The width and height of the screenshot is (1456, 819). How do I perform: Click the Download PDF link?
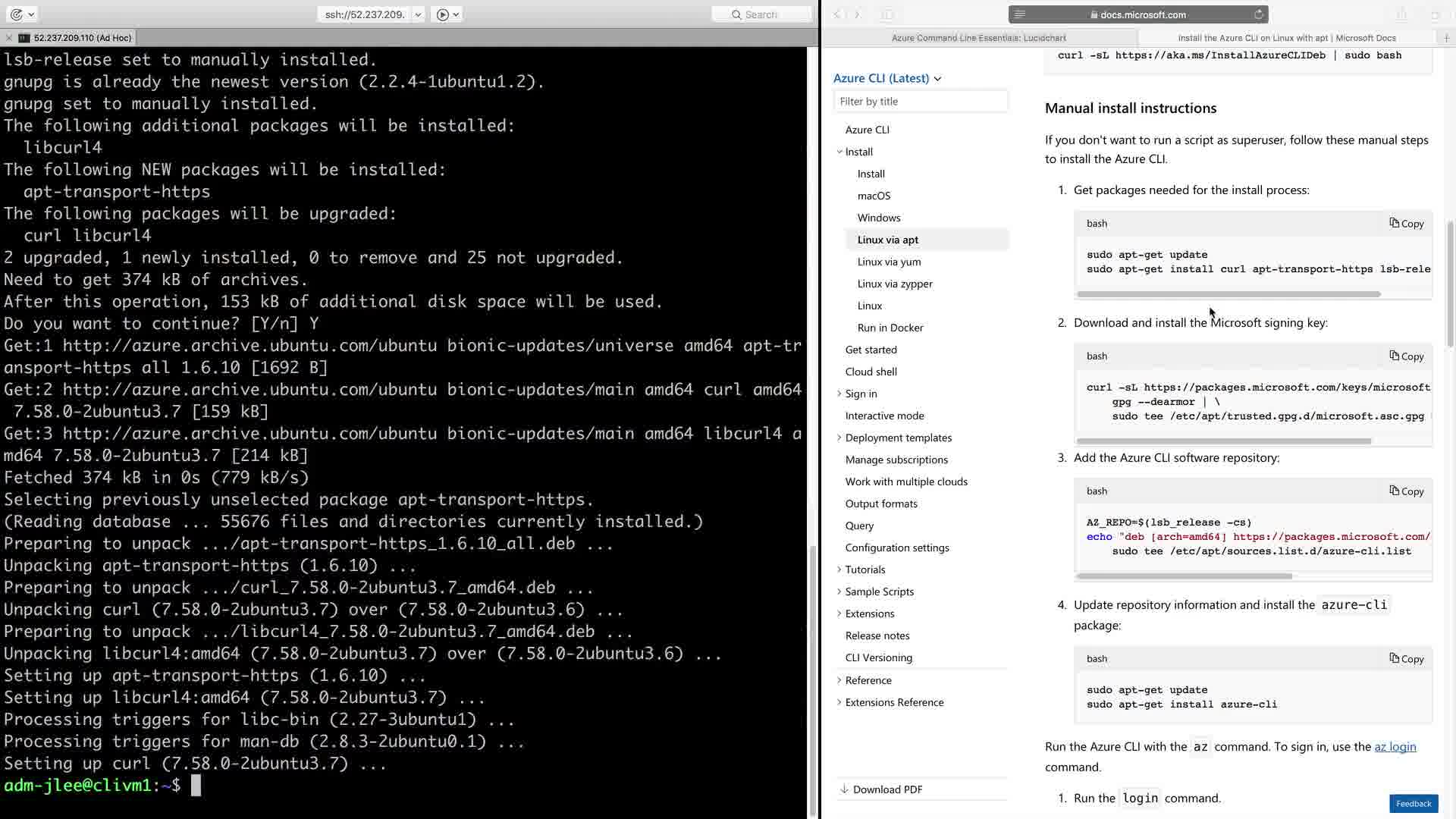(x=887, y=789)
